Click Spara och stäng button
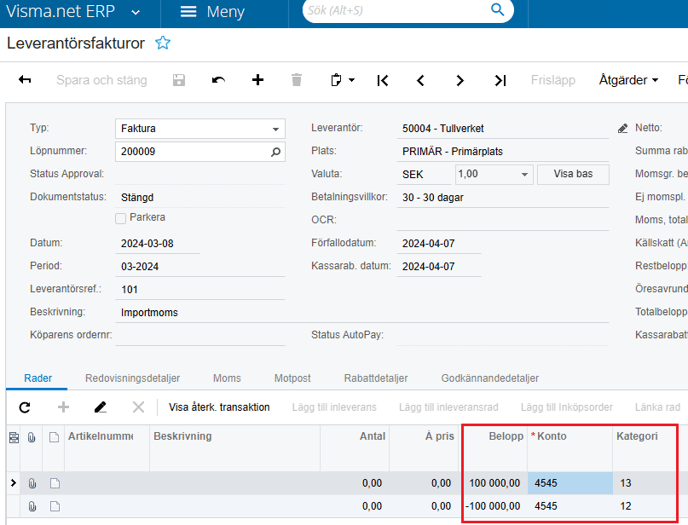 [x=101, y=80]
